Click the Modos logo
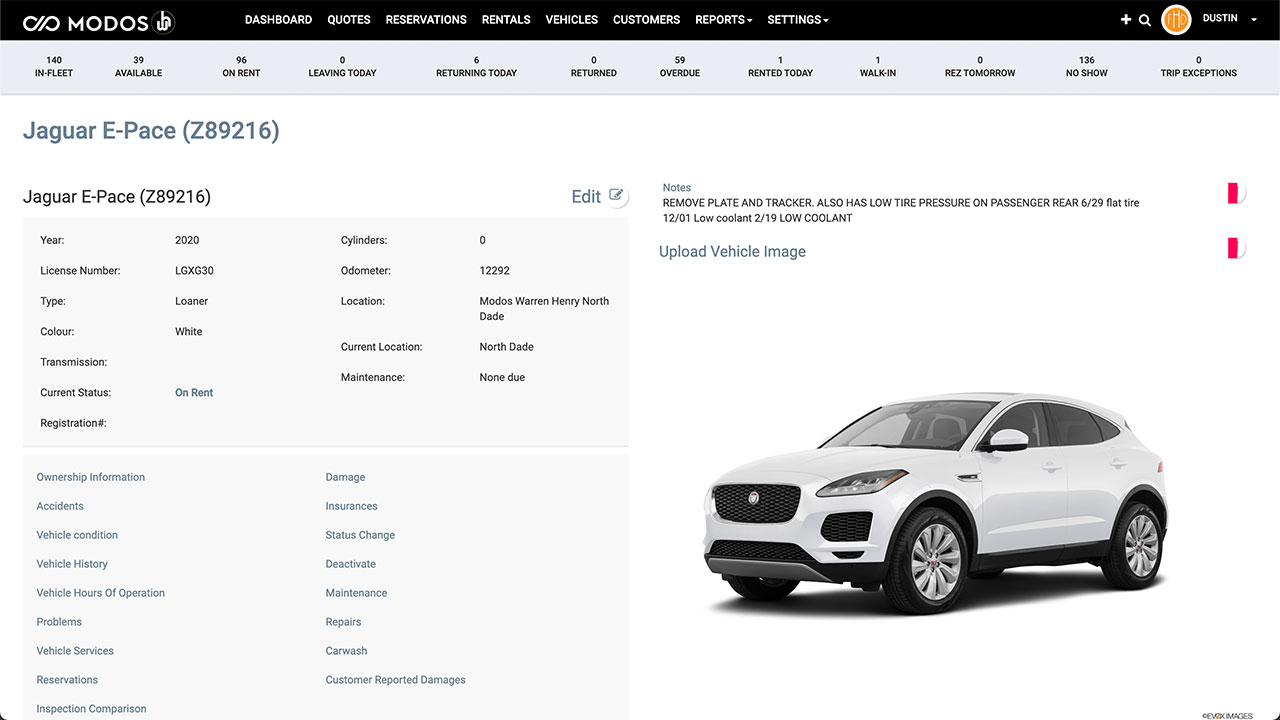Viewport: 1280px width, 720px height. (98, 21)
